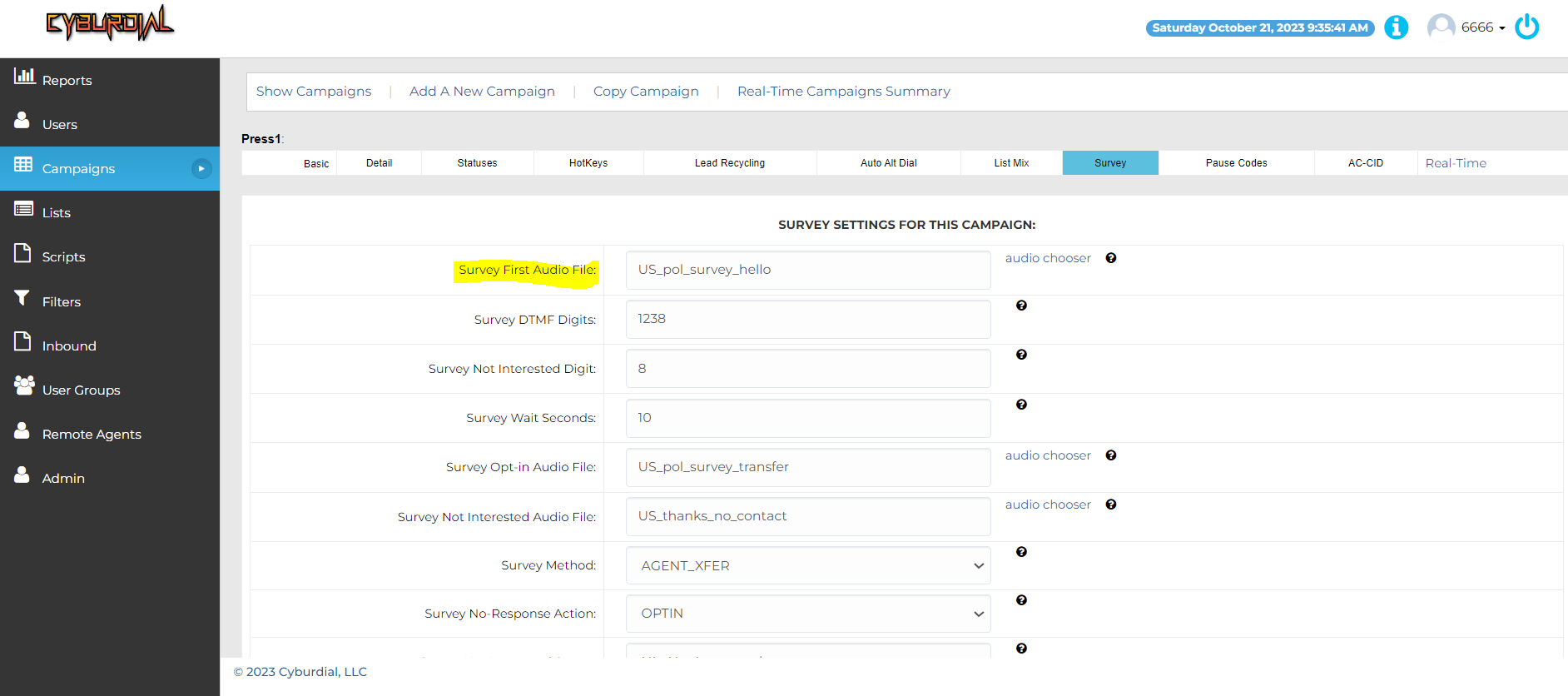
Task: Switch to the Statuses tab
Action: click(x=478, y=163)
